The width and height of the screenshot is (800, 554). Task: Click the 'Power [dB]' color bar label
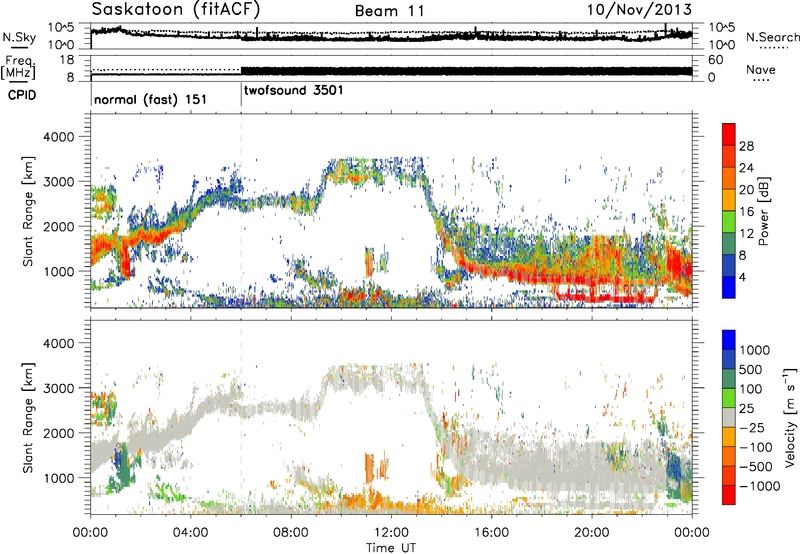(764, 211)
